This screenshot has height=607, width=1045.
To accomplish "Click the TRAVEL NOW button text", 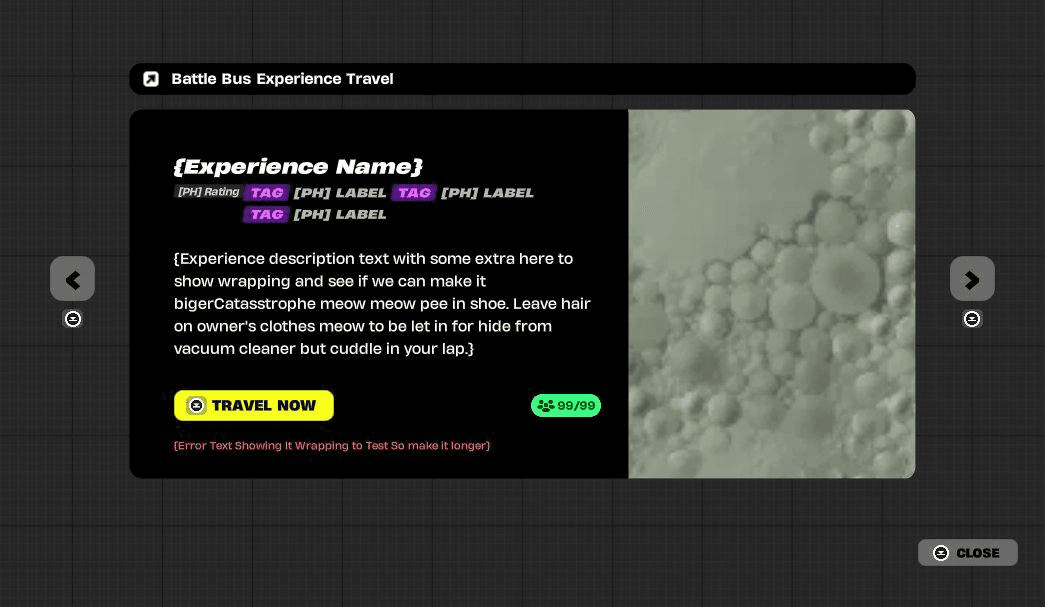I will click(264, 405).
